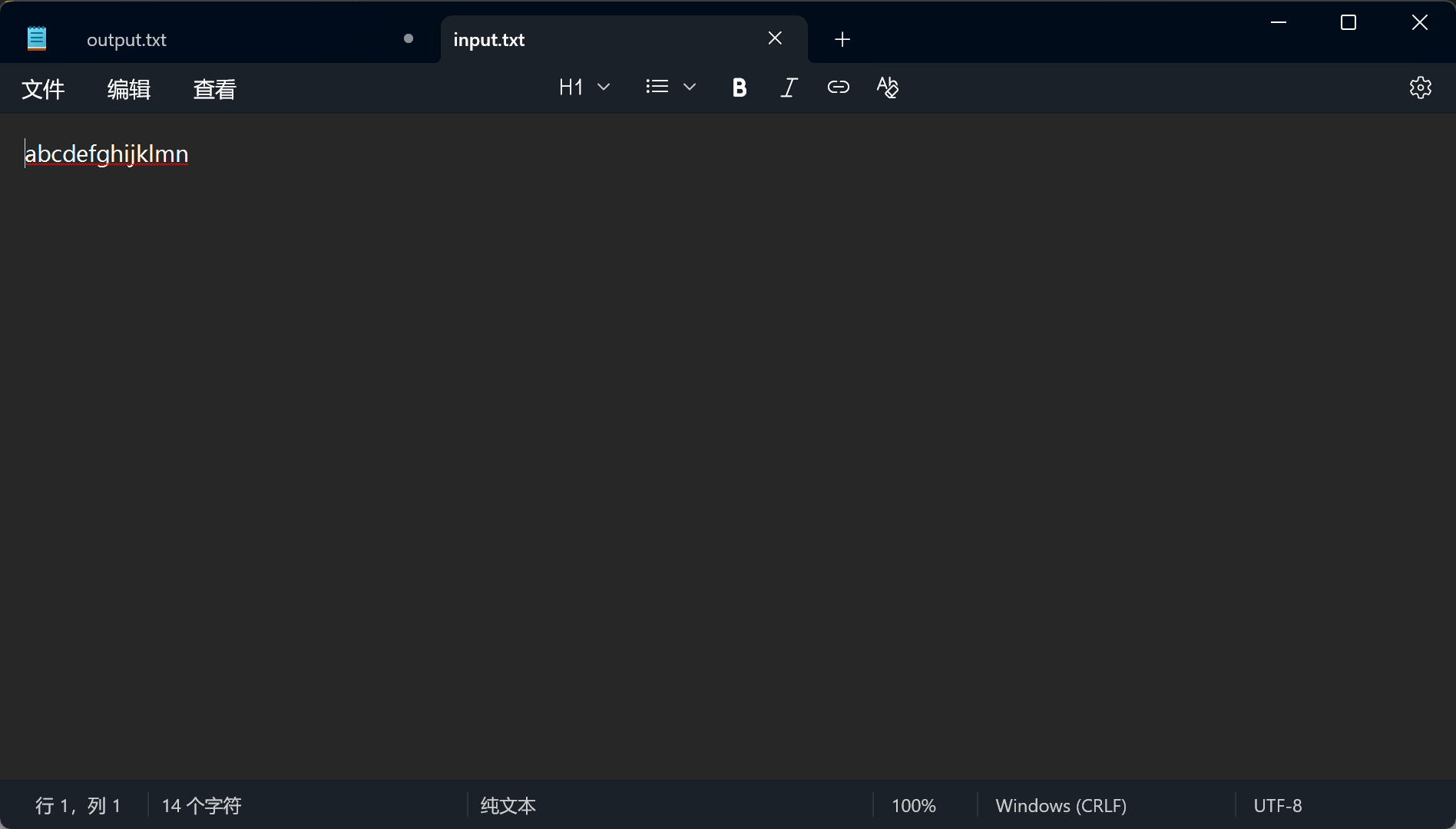
Task: Minimize the Notepad window
Action: pyautogui.click(x=1279, y=22)
